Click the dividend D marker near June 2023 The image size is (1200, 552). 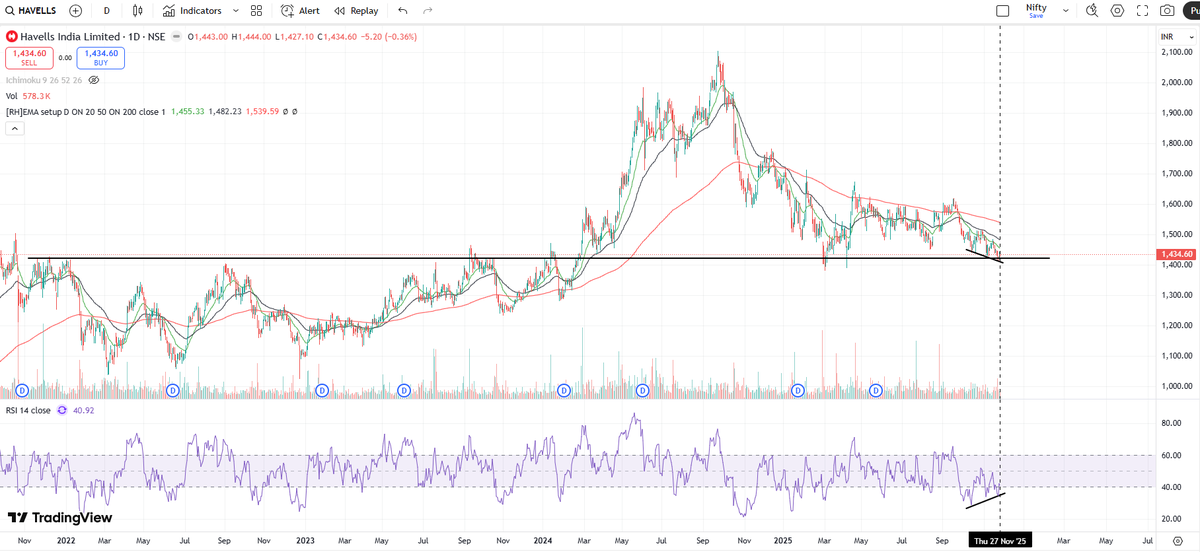click(403, 389)
